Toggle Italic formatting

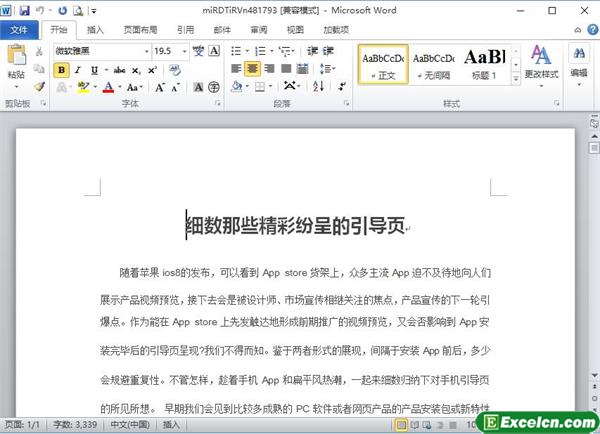[x=80, y=69]
